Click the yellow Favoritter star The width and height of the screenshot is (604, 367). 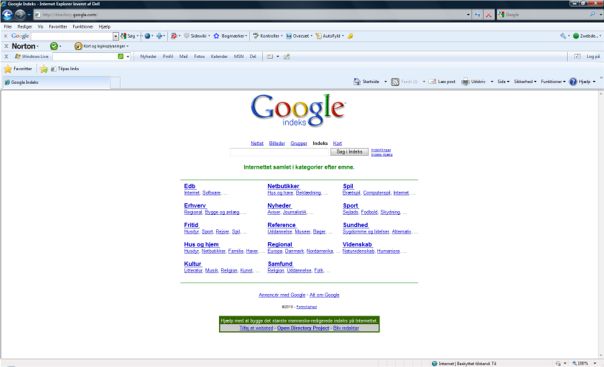pos(8,69)
